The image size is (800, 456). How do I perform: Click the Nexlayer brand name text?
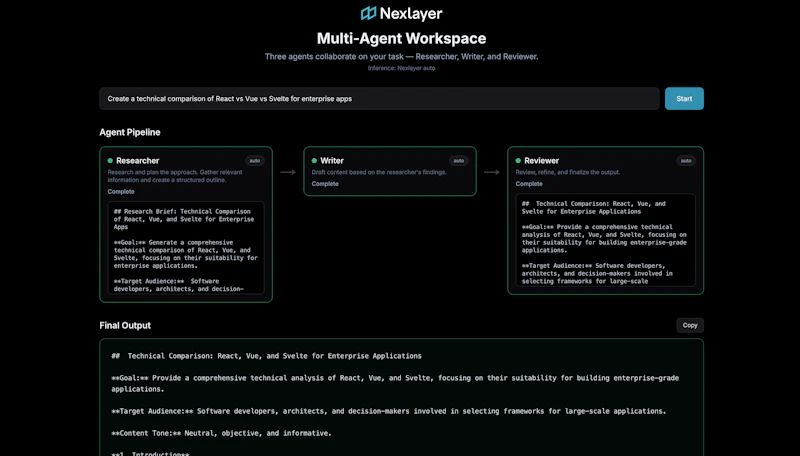[411, 14]
